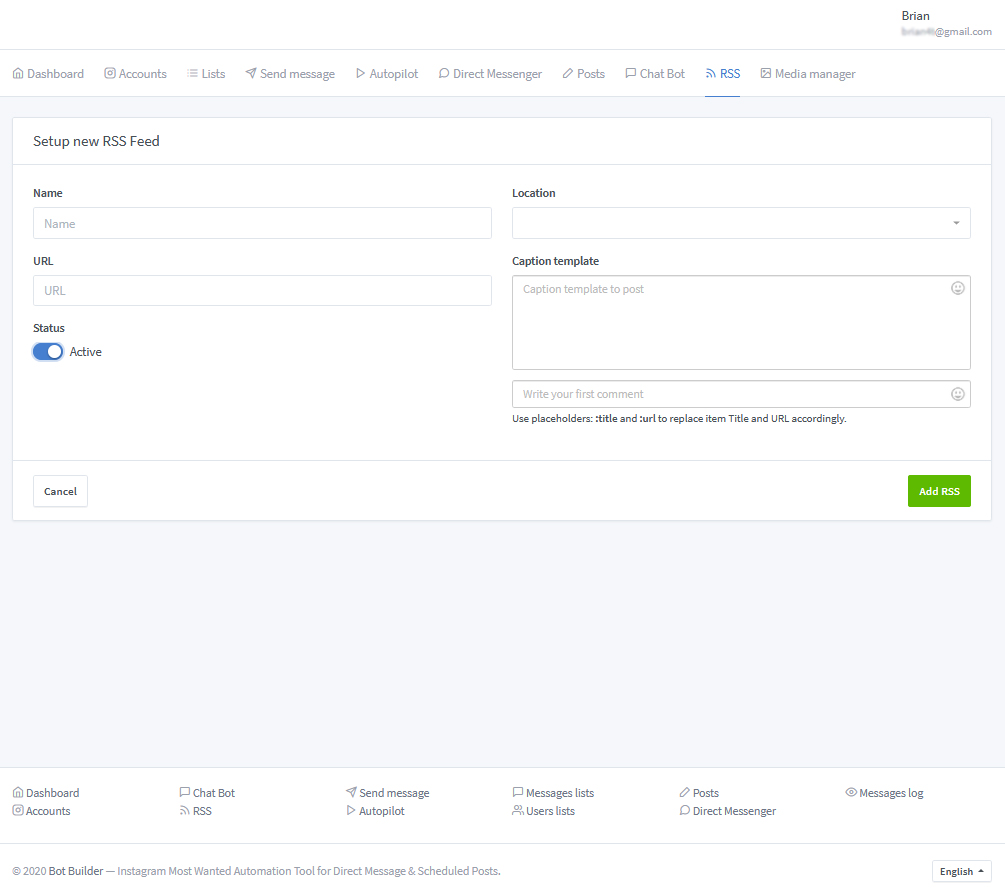Viewport: 1005px width, 889px height.
Task: Click the Dashboard home icon in top navigation
Action: tap(18, 74)
